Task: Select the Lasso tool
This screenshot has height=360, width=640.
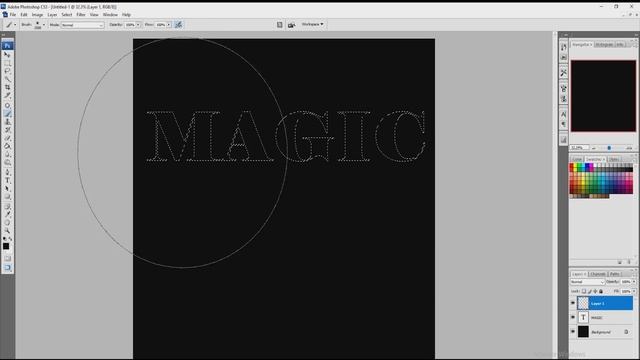Action: (7, 71)
